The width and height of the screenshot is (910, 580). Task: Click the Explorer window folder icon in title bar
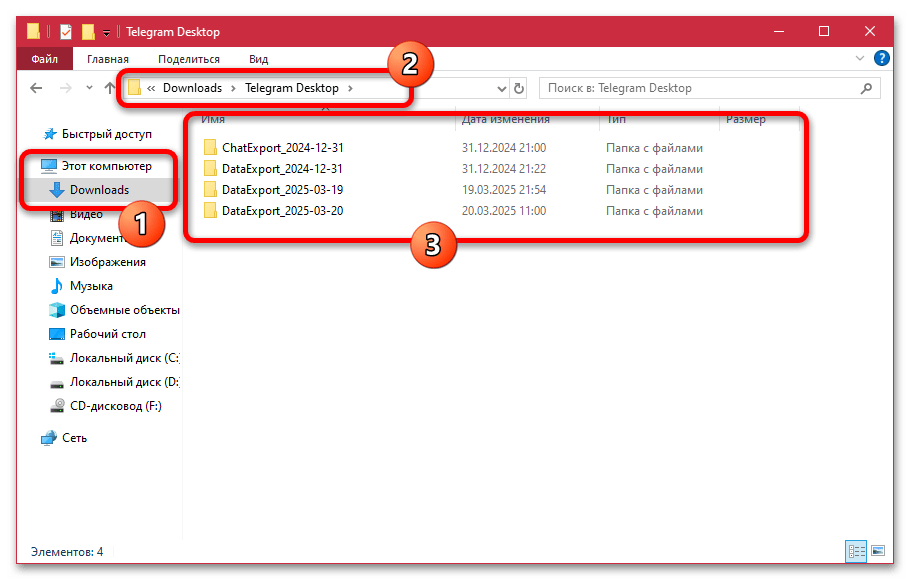pos(34,31)
